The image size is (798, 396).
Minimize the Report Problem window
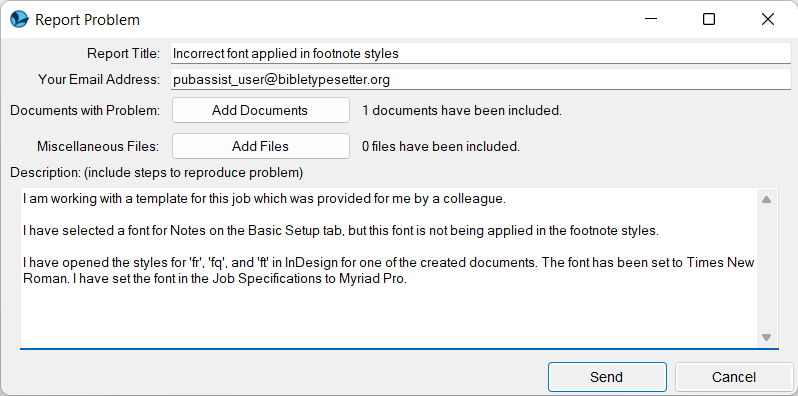pyautogui.click(x=650, y=19)
